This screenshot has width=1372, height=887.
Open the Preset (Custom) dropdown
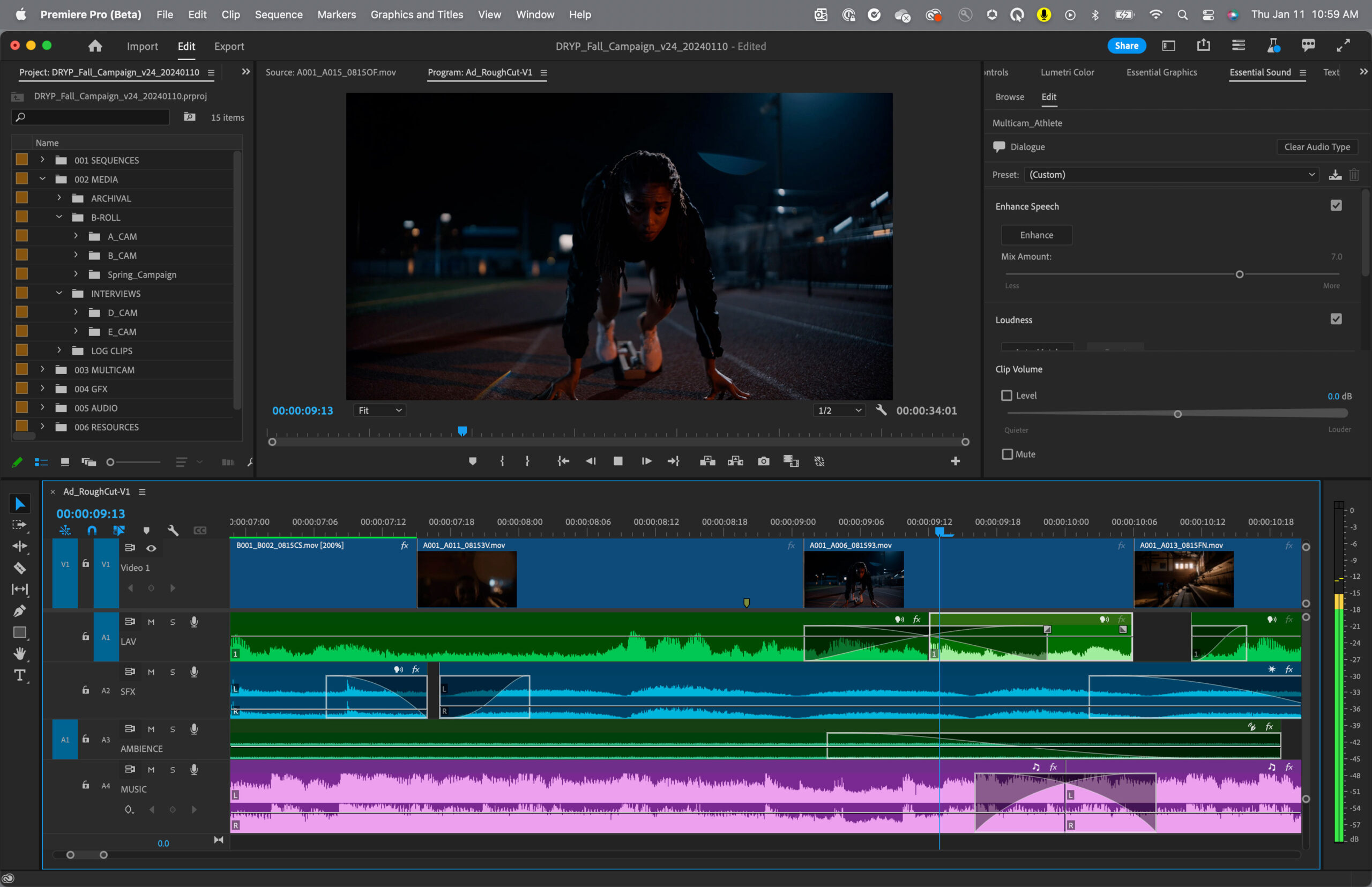[1171, 175]
